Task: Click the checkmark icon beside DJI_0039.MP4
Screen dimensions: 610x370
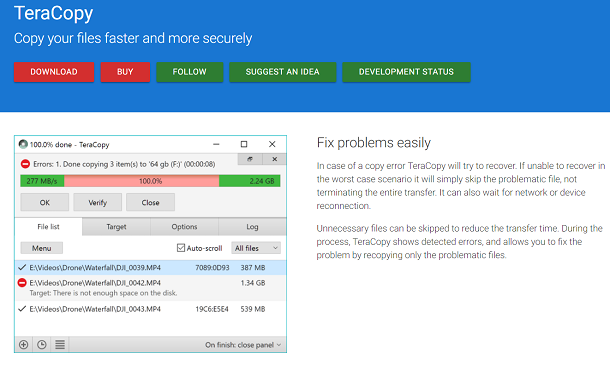Action: click(22, 267)
